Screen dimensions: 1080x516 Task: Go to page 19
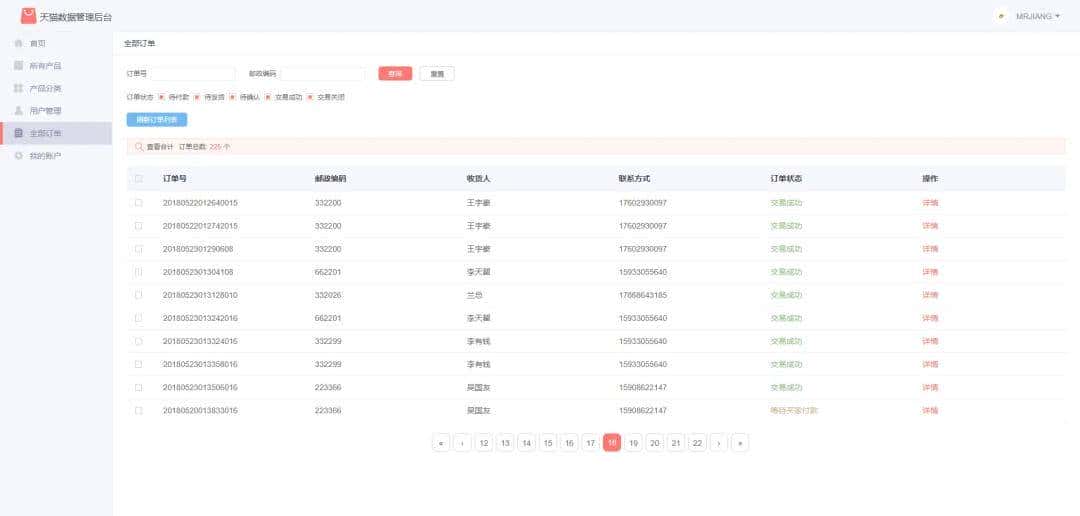pos(634,443)
